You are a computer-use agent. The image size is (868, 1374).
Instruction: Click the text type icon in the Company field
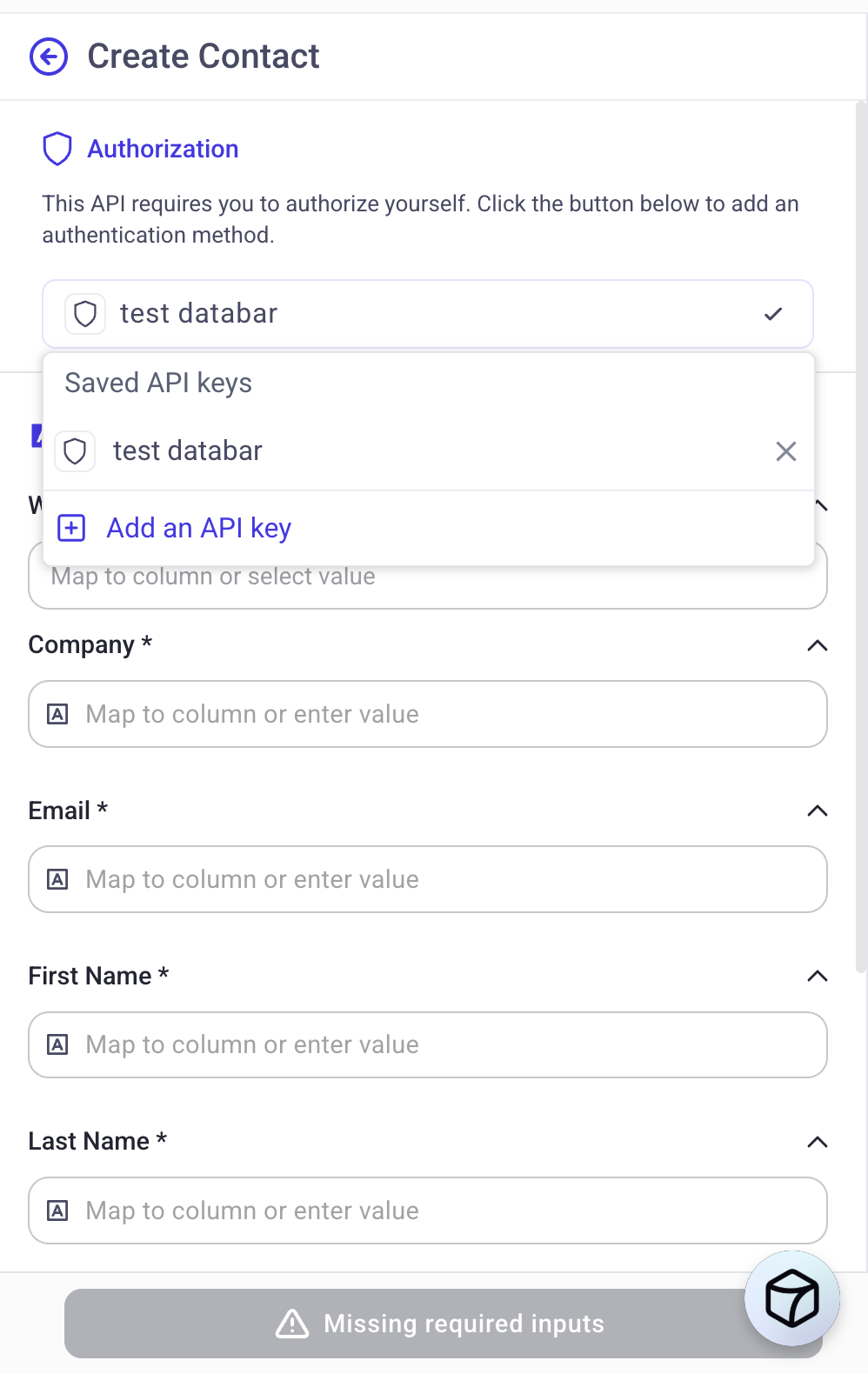tap(57, 714)
